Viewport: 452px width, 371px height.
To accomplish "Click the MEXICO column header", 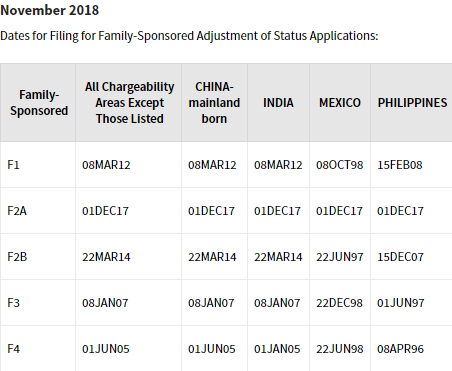I will coord(340,103).
